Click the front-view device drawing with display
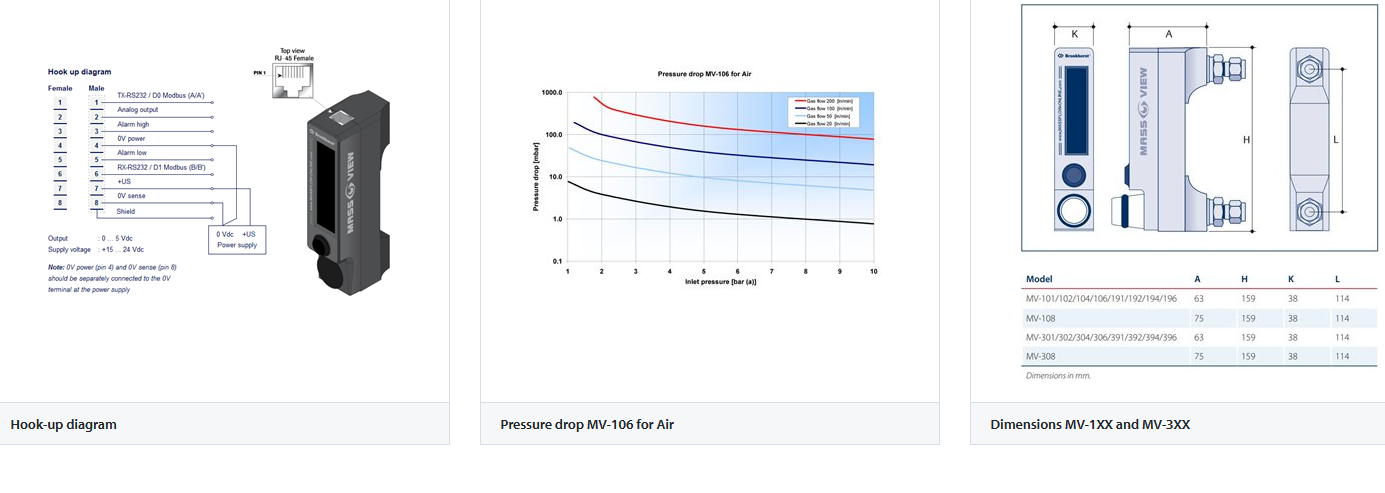The height and width of the screenshot is (493, 1385). click(x=1074, y=140)
